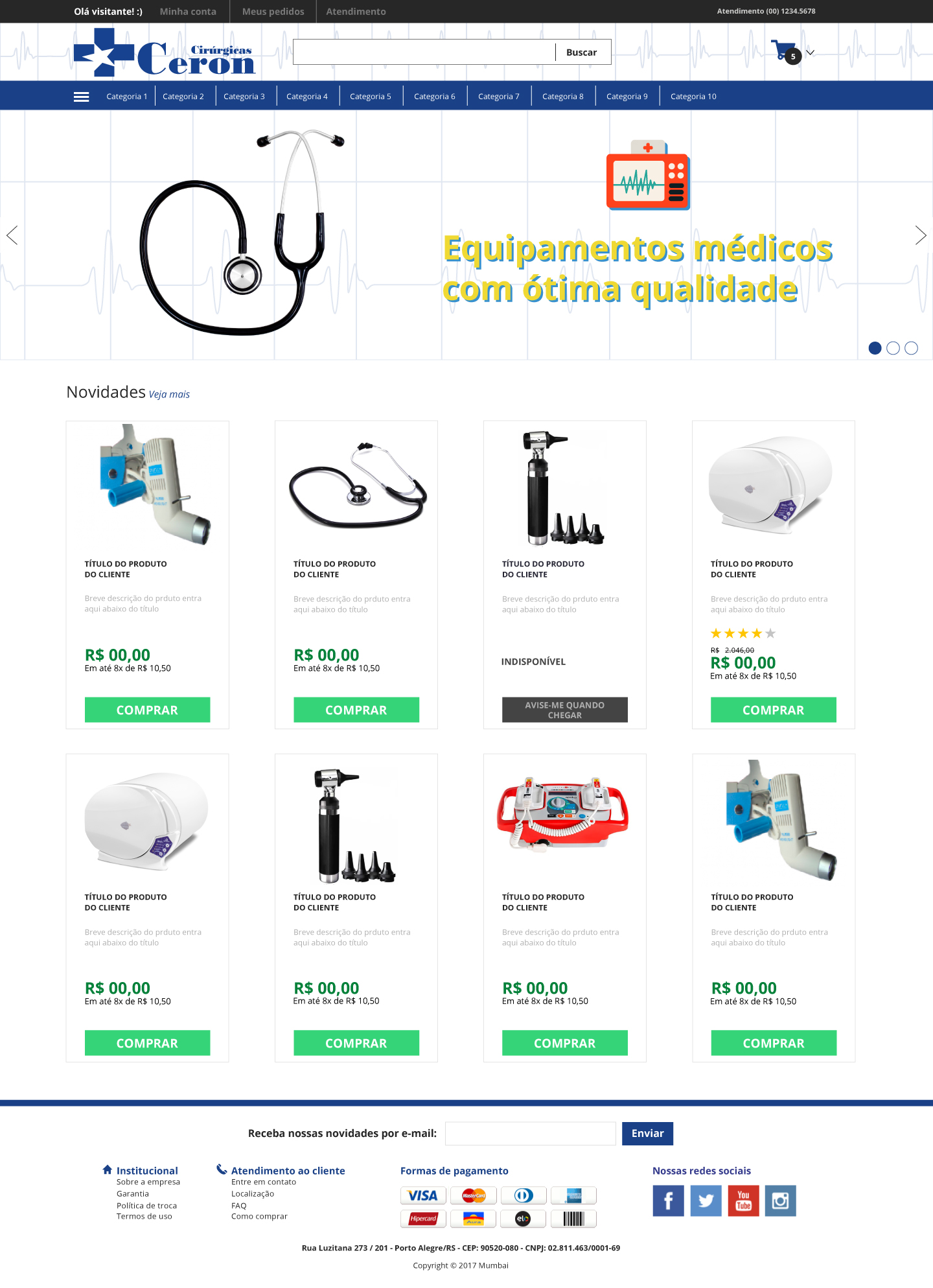
Task: Go to previous banner slide arrow
Action: point(12,235)
